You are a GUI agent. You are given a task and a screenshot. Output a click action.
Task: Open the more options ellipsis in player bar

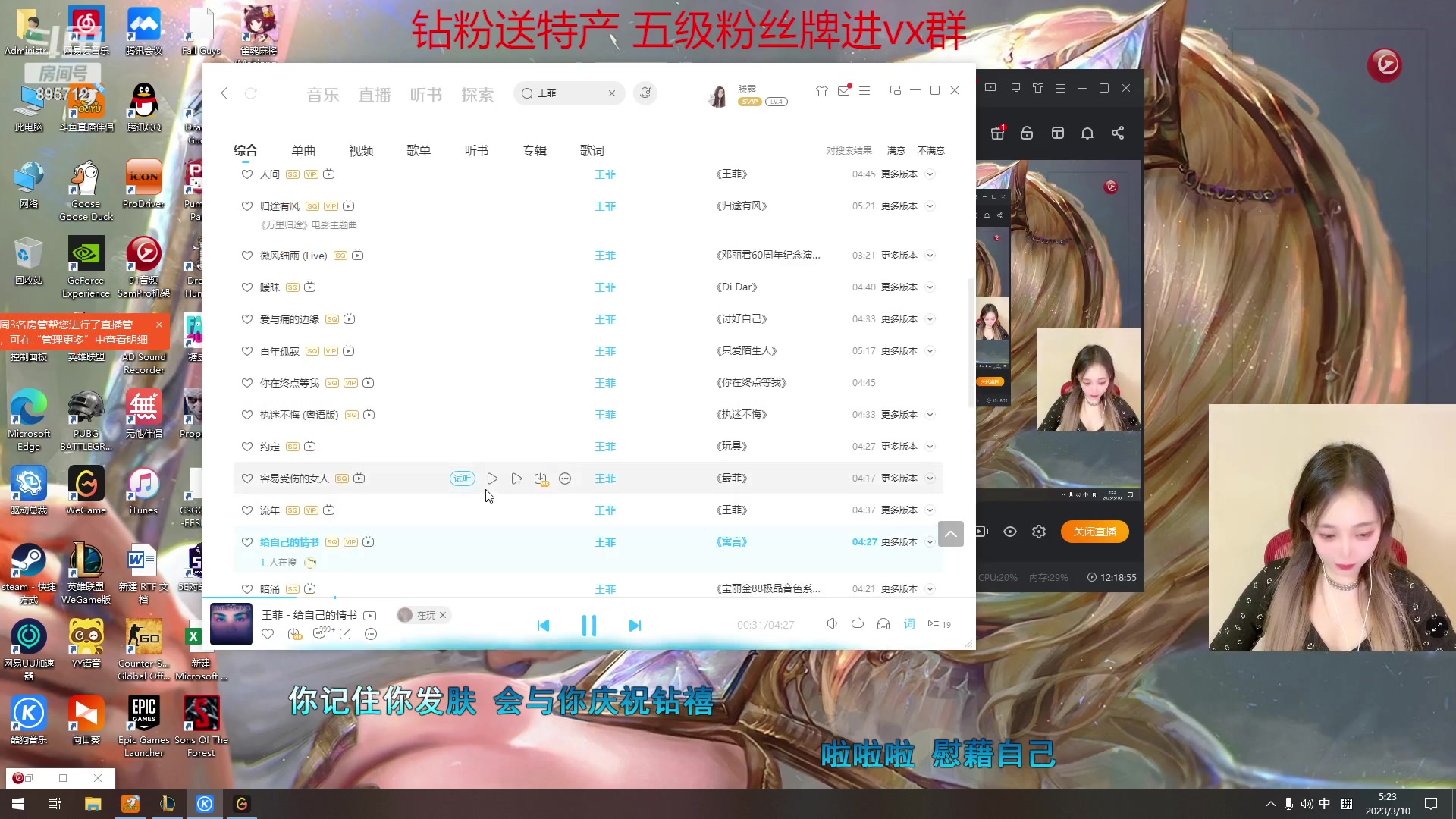[x=371, y=634]
